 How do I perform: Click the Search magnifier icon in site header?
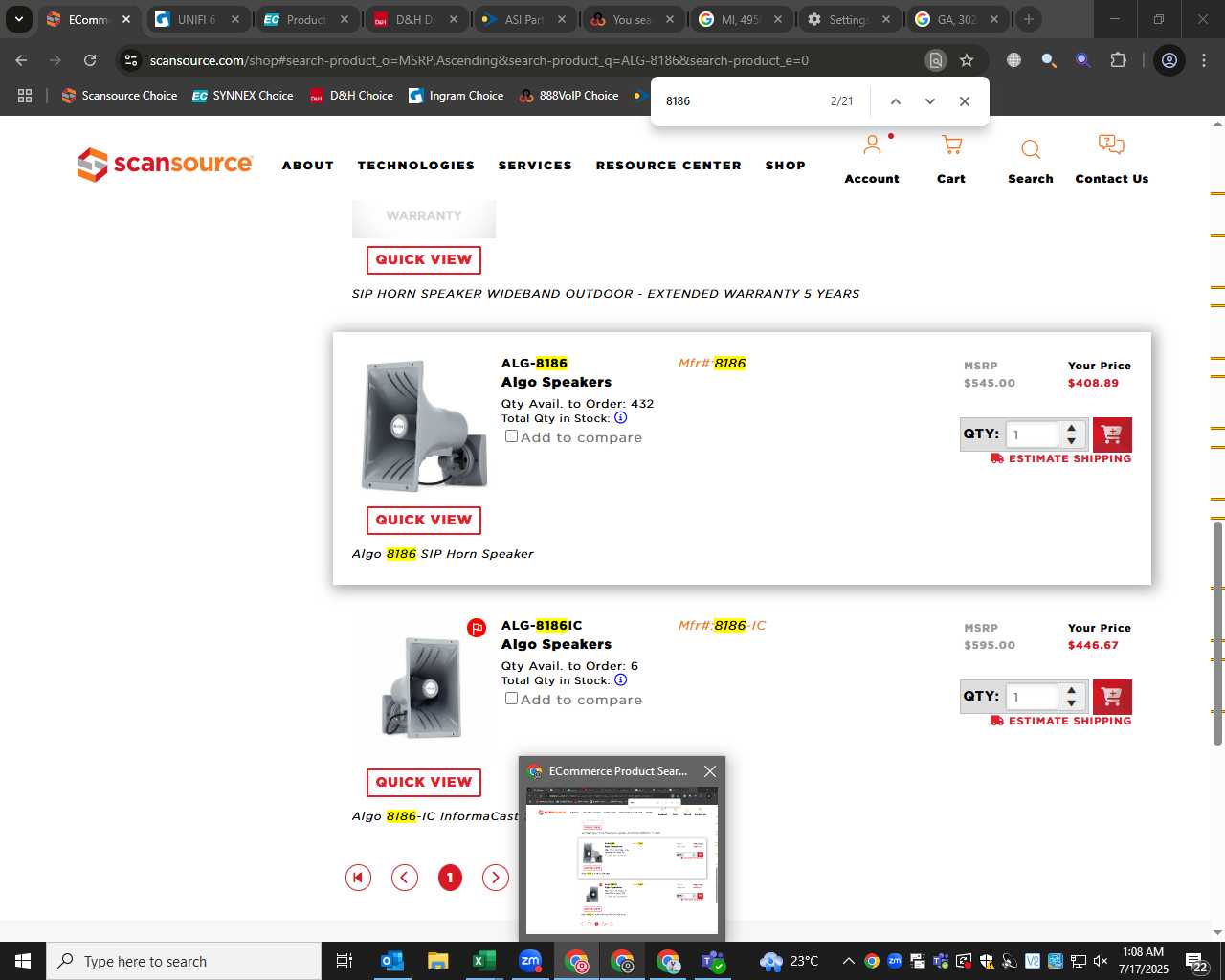[1031, 149]
